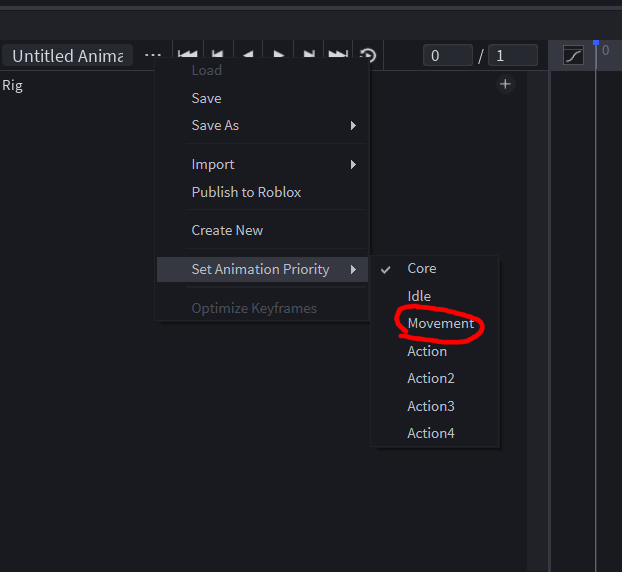Add track with the plus icon
This screenshot has height=572, width=622.
pos(505,84)
